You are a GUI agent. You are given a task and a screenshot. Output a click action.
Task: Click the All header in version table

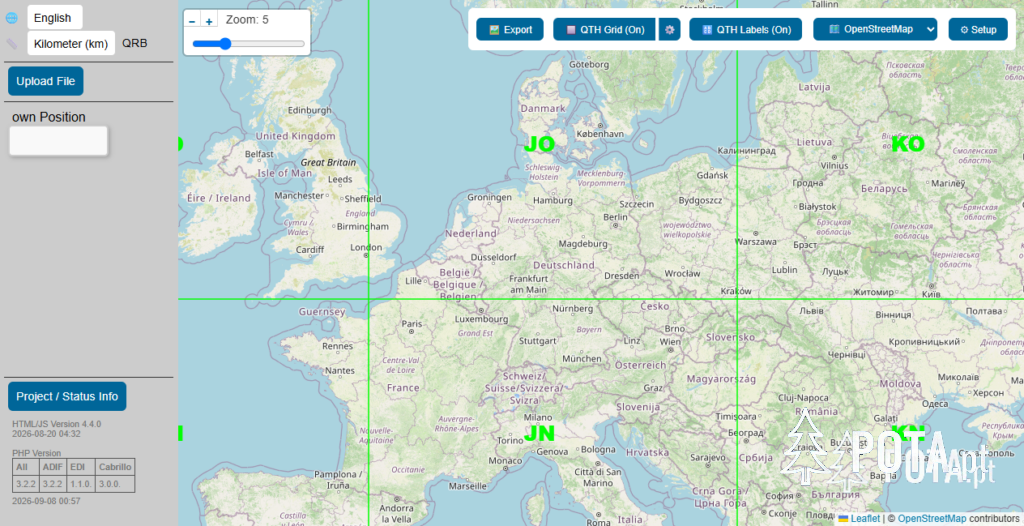[x=26, y=467]
